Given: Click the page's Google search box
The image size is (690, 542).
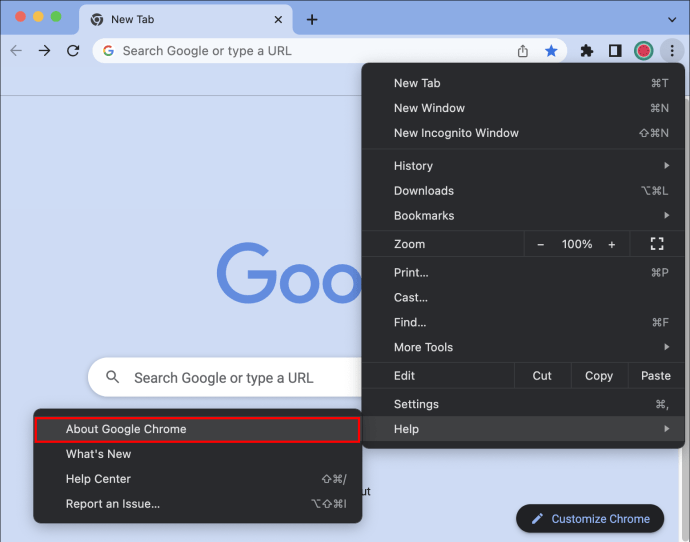Looking at the screenshot, I should pos(224,377).
